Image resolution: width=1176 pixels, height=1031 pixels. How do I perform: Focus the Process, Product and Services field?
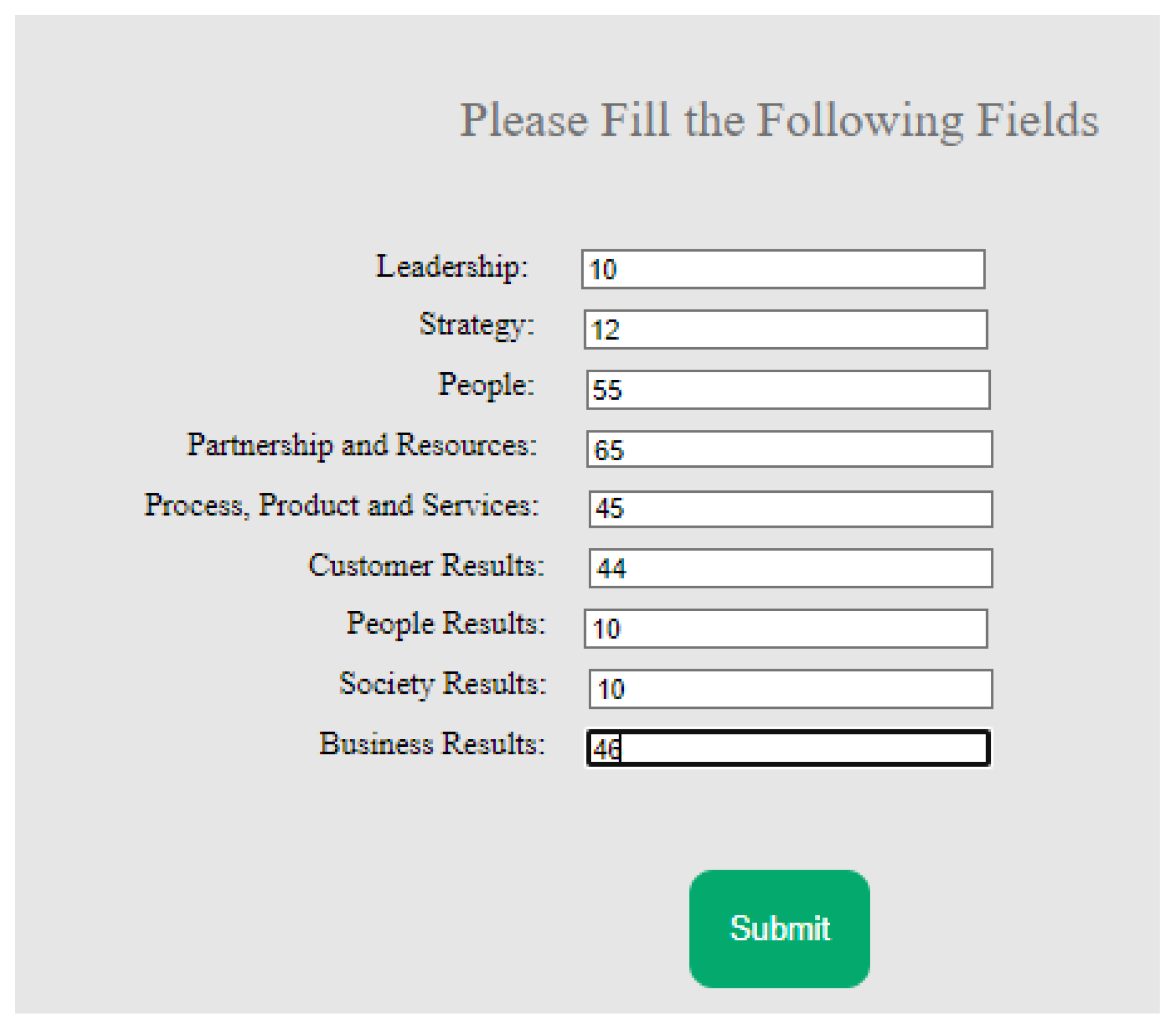tap(790, 509)
